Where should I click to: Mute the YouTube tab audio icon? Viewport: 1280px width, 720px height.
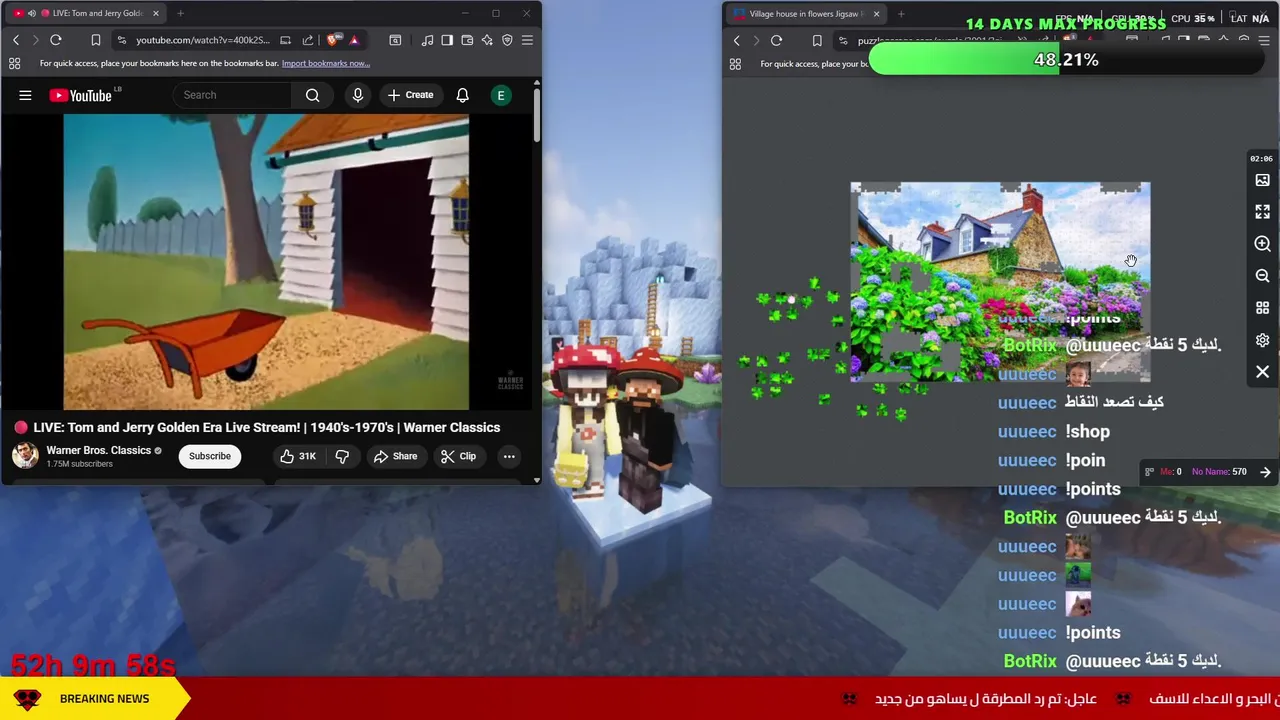(31, 13)
